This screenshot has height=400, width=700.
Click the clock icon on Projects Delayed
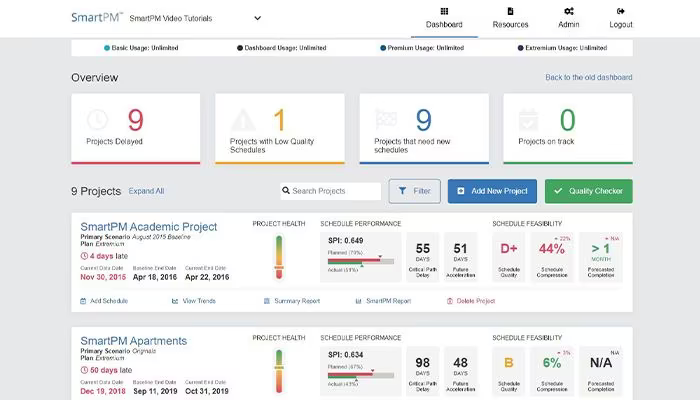(97, 120)
